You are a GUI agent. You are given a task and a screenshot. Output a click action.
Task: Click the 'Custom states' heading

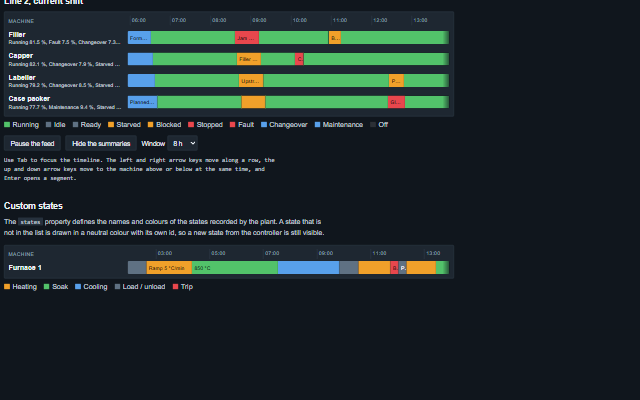tap(33, 206)
